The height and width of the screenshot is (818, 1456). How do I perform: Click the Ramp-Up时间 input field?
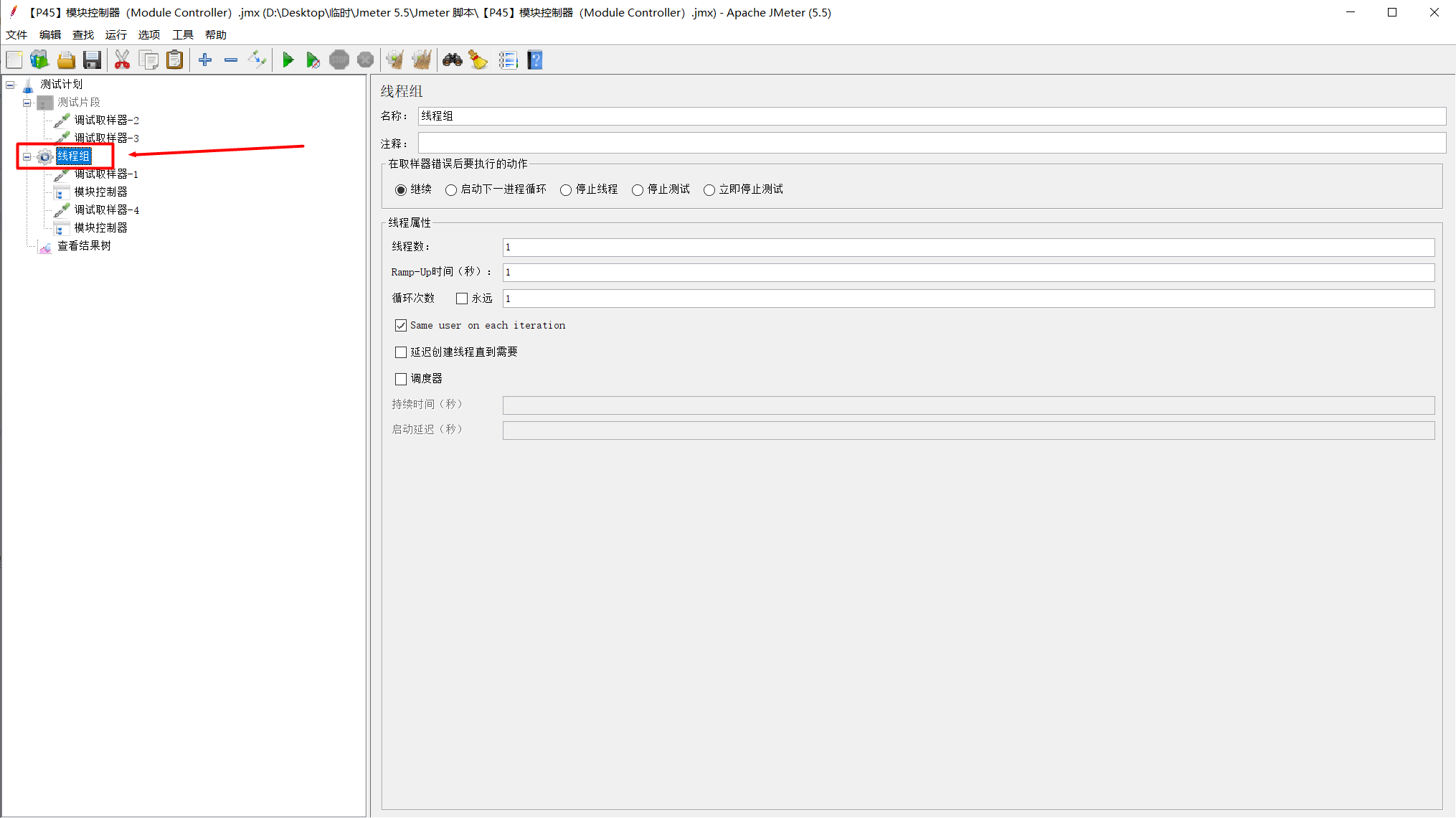click(x=968, y=273)
